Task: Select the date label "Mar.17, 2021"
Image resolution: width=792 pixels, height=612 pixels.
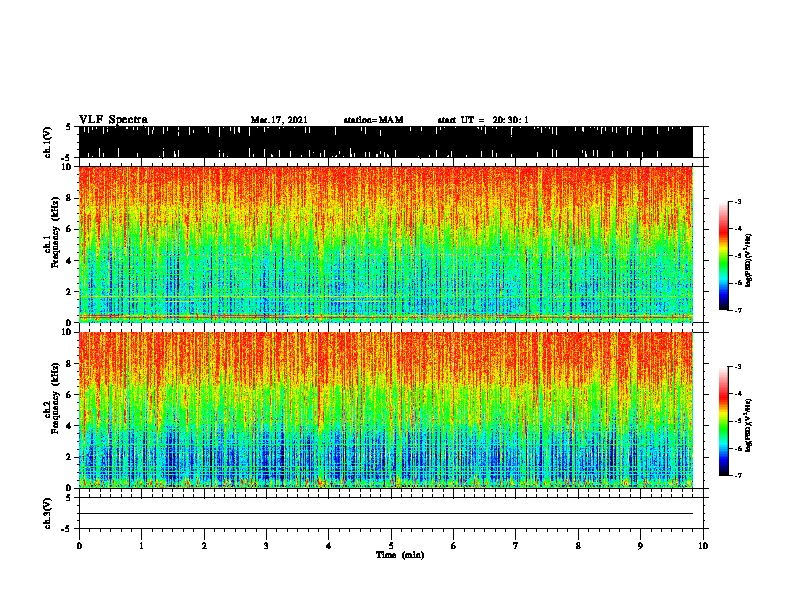Action: (279, 120)
